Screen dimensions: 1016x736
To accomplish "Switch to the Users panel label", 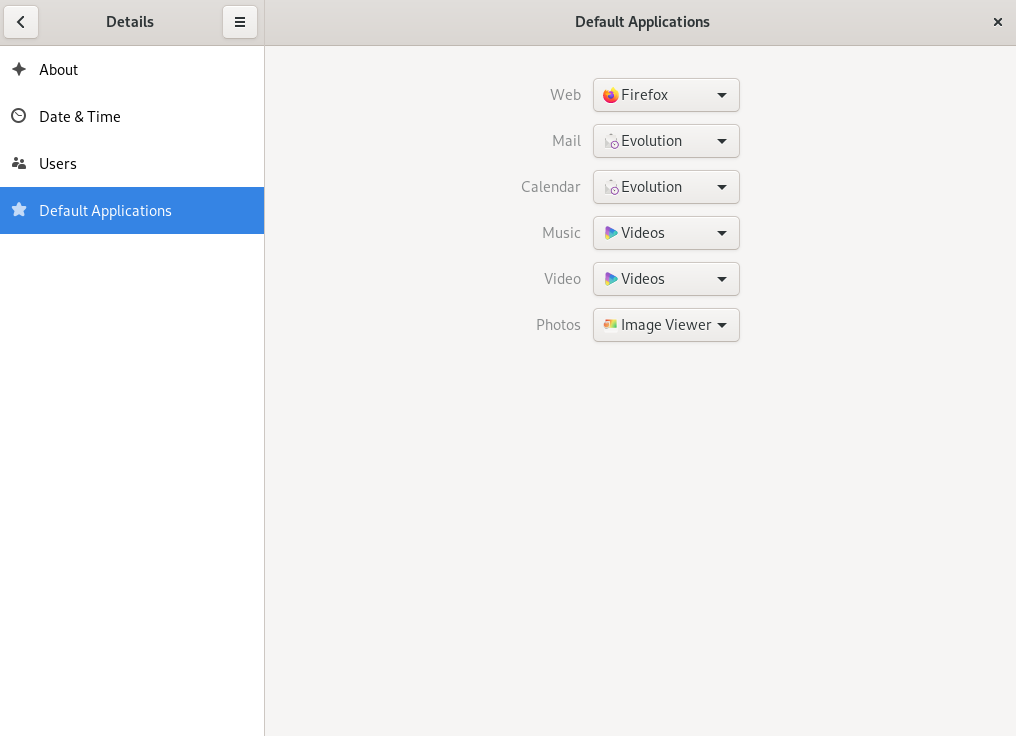I will coord(58,164).
